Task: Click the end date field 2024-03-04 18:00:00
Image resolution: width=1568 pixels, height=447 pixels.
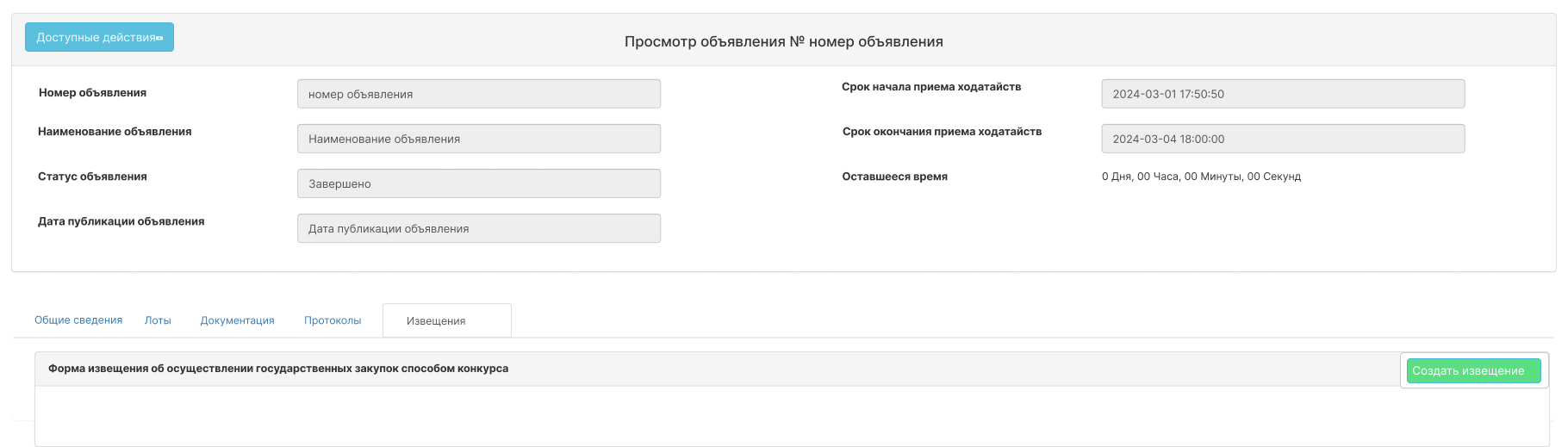Action: [x=1283, y=139]
